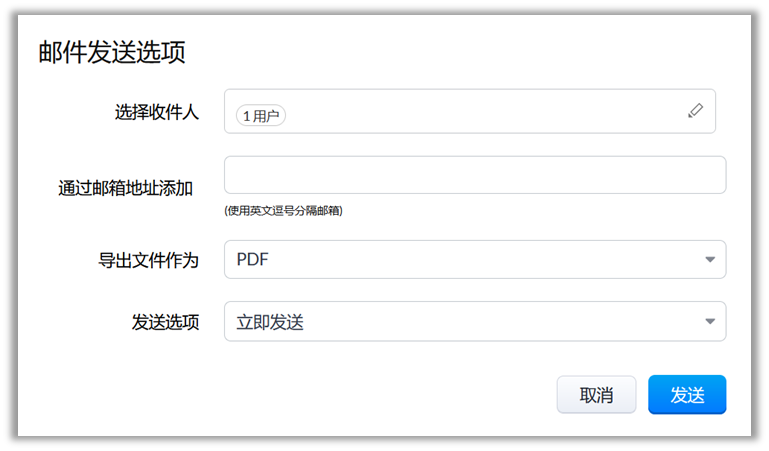
Task: Open the 发送选项 combo box
Action: pos(474,322)
